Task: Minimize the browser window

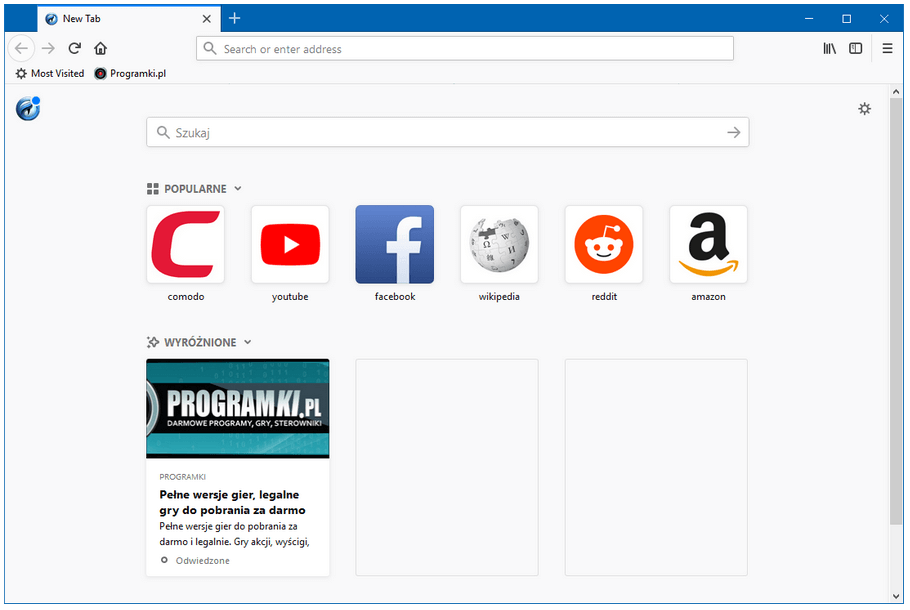Action: (x=809, y=19)
